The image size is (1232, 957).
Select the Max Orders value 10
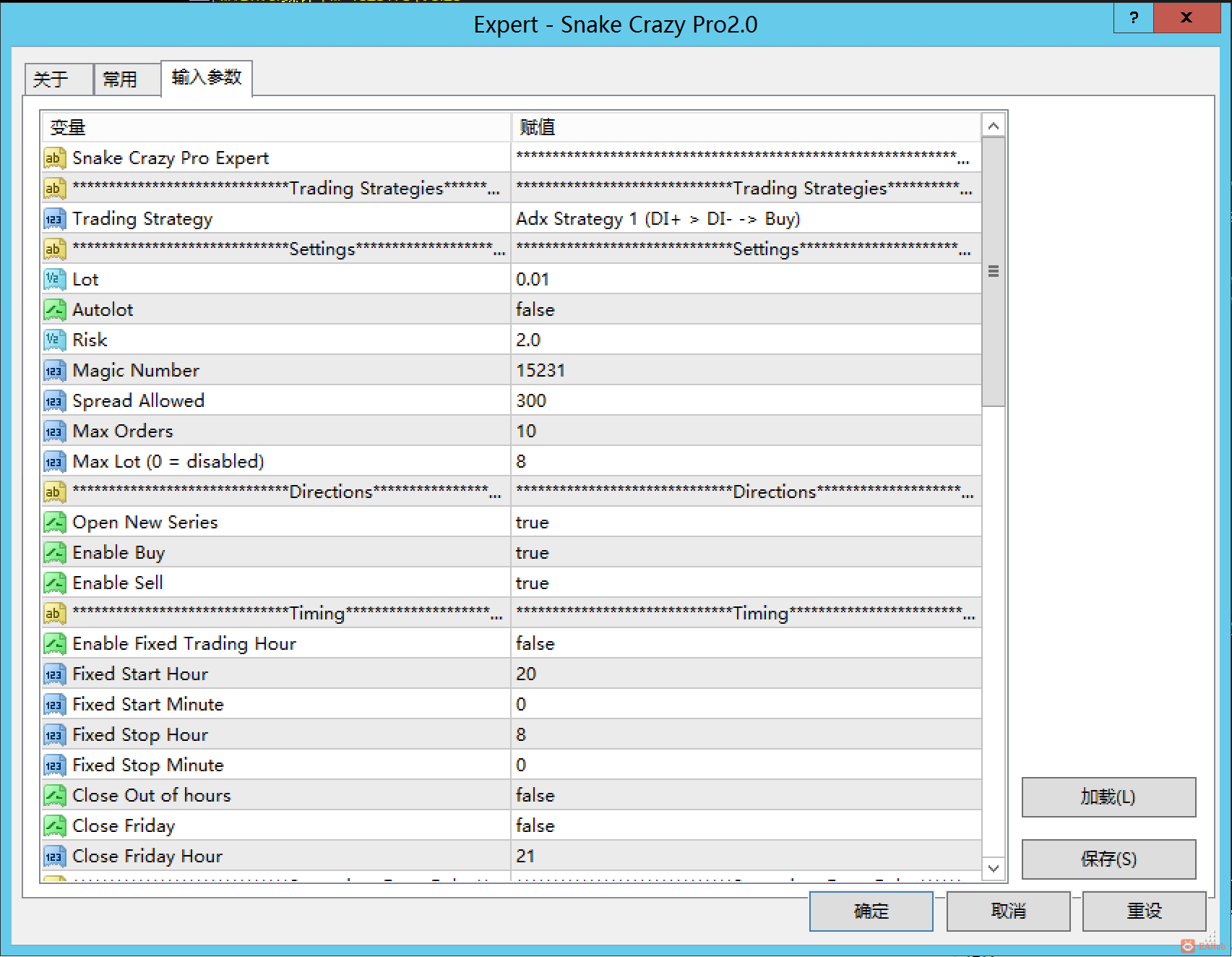[x=746, y=432]
